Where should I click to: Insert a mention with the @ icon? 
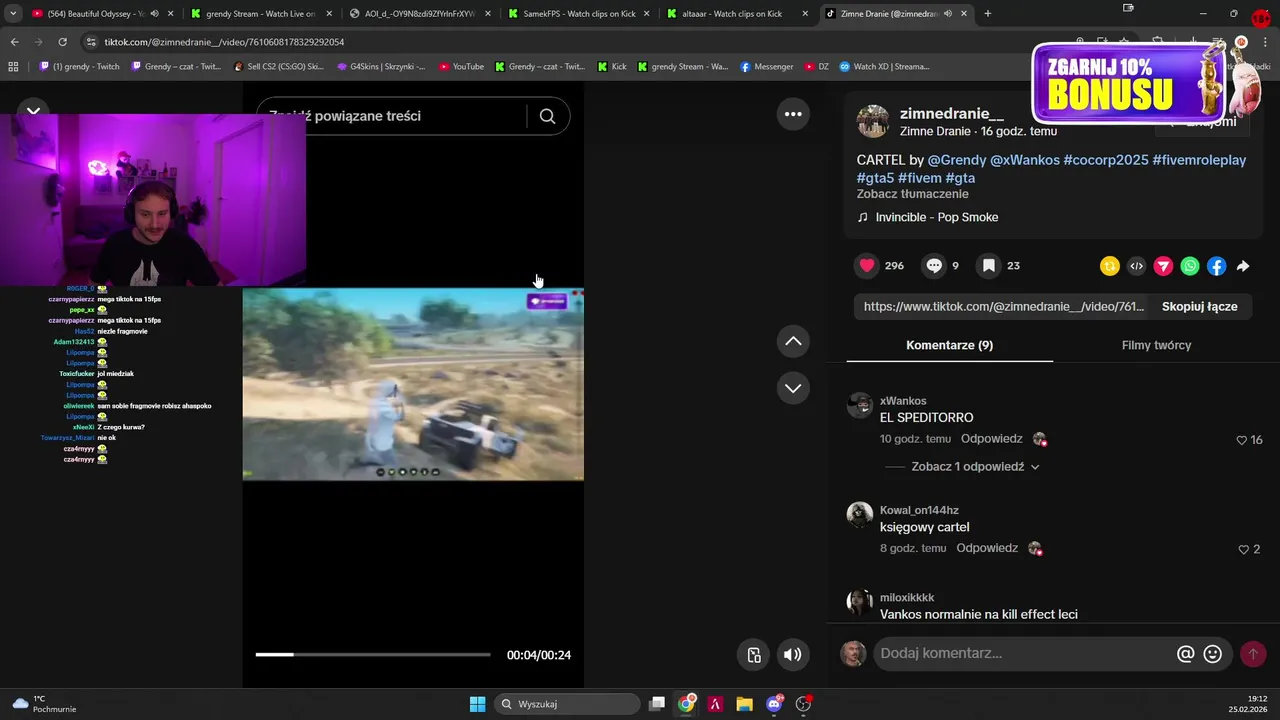(x=1185, y=654)
